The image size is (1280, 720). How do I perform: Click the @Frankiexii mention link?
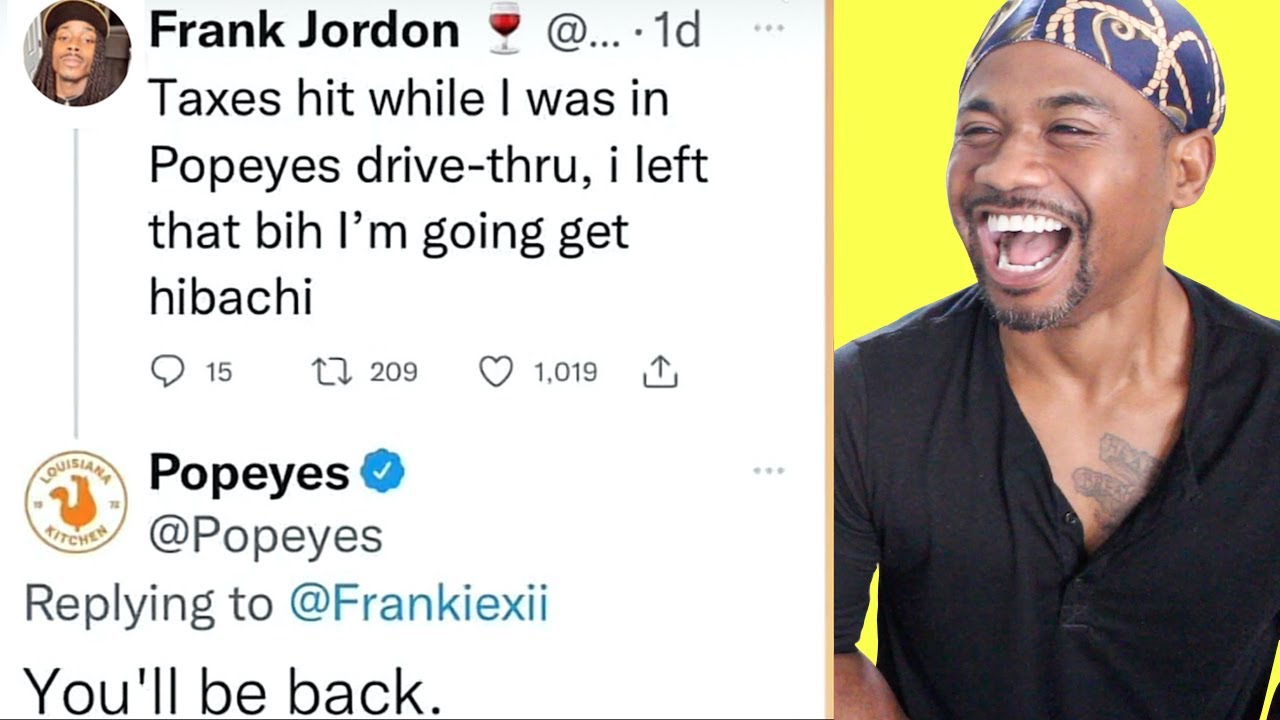418,604
